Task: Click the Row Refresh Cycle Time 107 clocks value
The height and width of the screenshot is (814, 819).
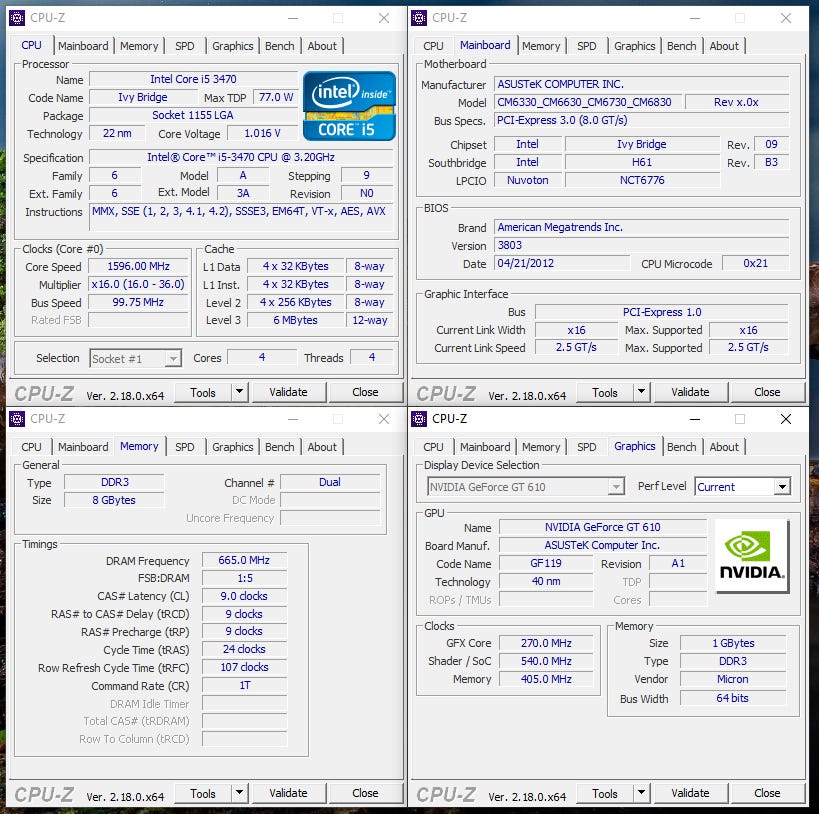Action: (244, 667)
